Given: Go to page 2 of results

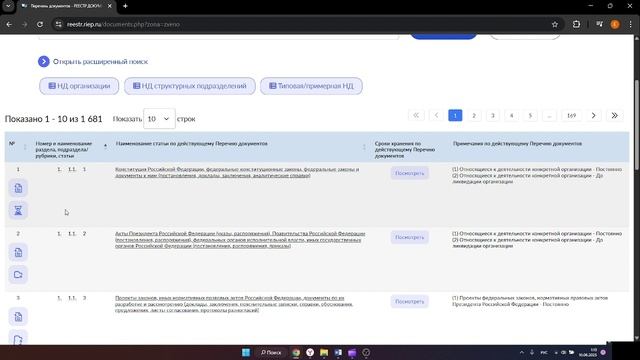Looking at the screenshot, I should [x=474, y=116].
